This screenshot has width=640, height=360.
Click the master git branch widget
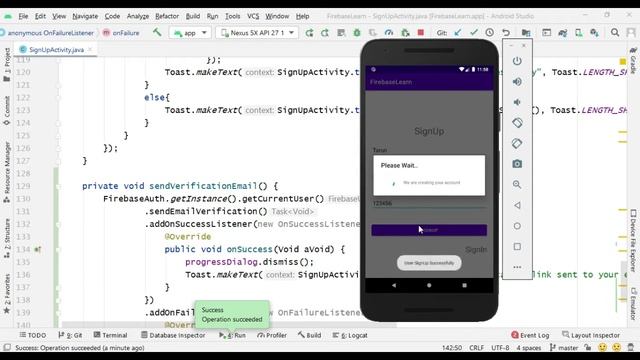(564, 348)
